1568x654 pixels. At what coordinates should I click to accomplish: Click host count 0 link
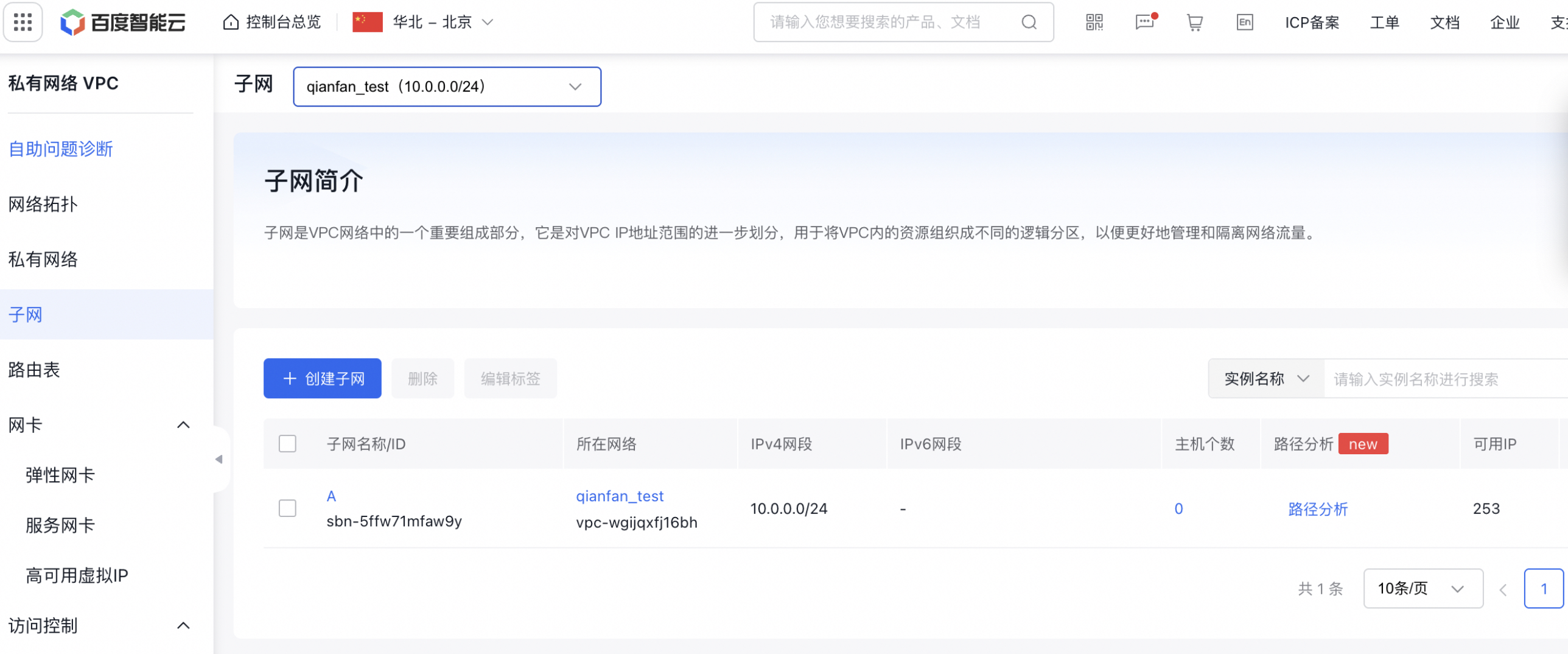[1178, 509]
